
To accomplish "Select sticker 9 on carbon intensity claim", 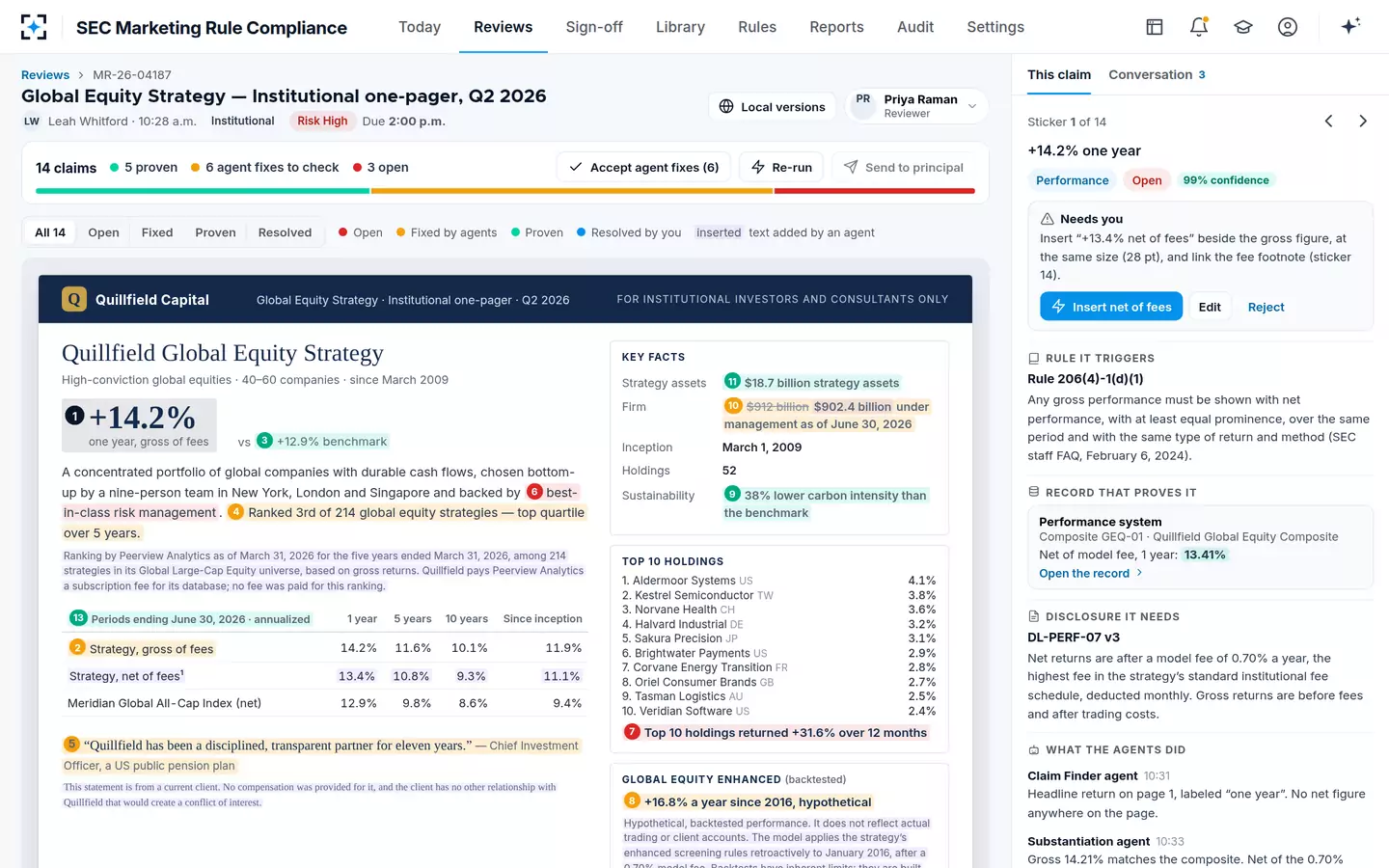I will [732, 494].
